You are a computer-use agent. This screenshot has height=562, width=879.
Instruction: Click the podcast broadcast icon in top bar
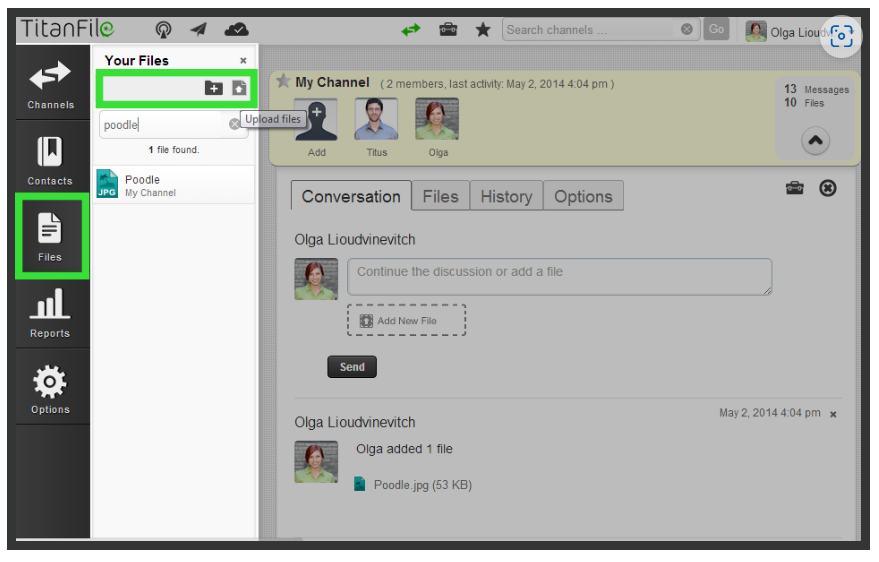coord(163,29)
